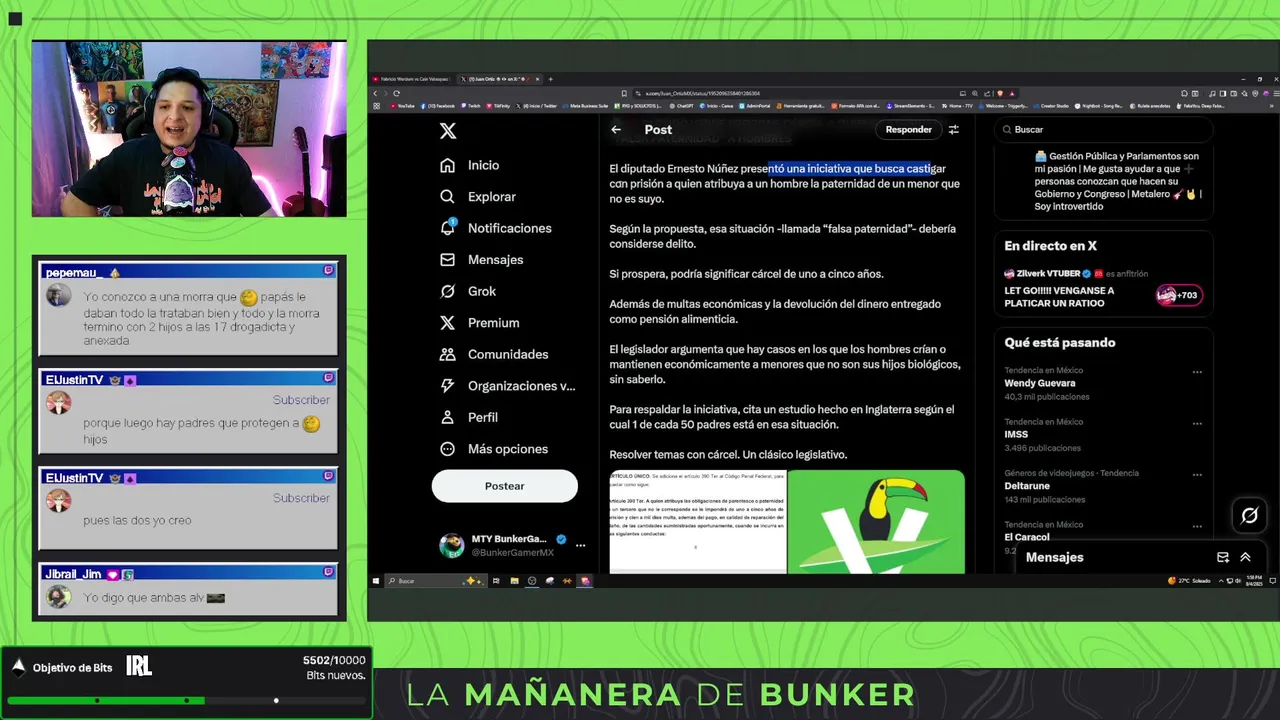Expand the Mensajes drawer chevrons
This screenshot has width=1280, height=720.
point(1245,557)
